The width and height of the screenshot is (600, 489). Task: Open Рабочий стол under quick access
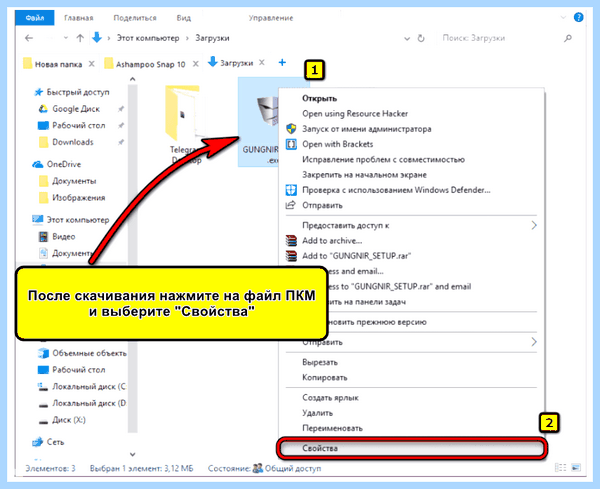coord(72,126)
